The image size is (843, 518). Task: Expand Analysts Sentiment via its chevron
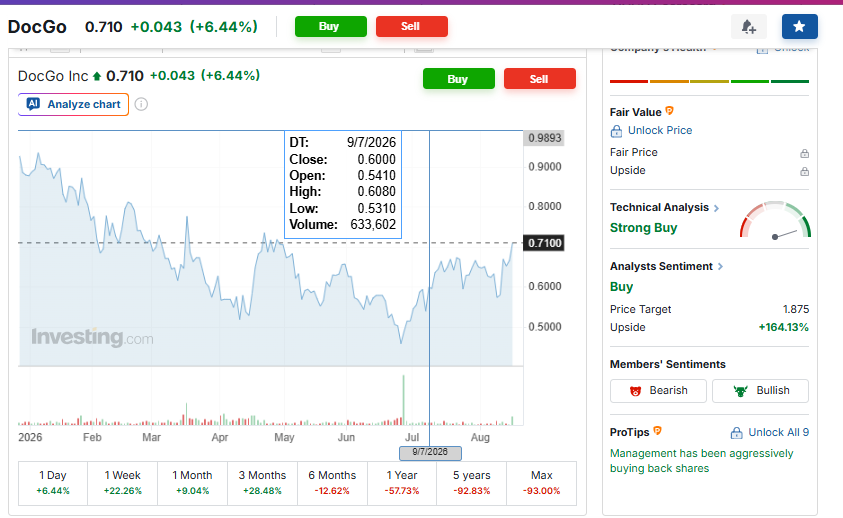tap(720, 267)
